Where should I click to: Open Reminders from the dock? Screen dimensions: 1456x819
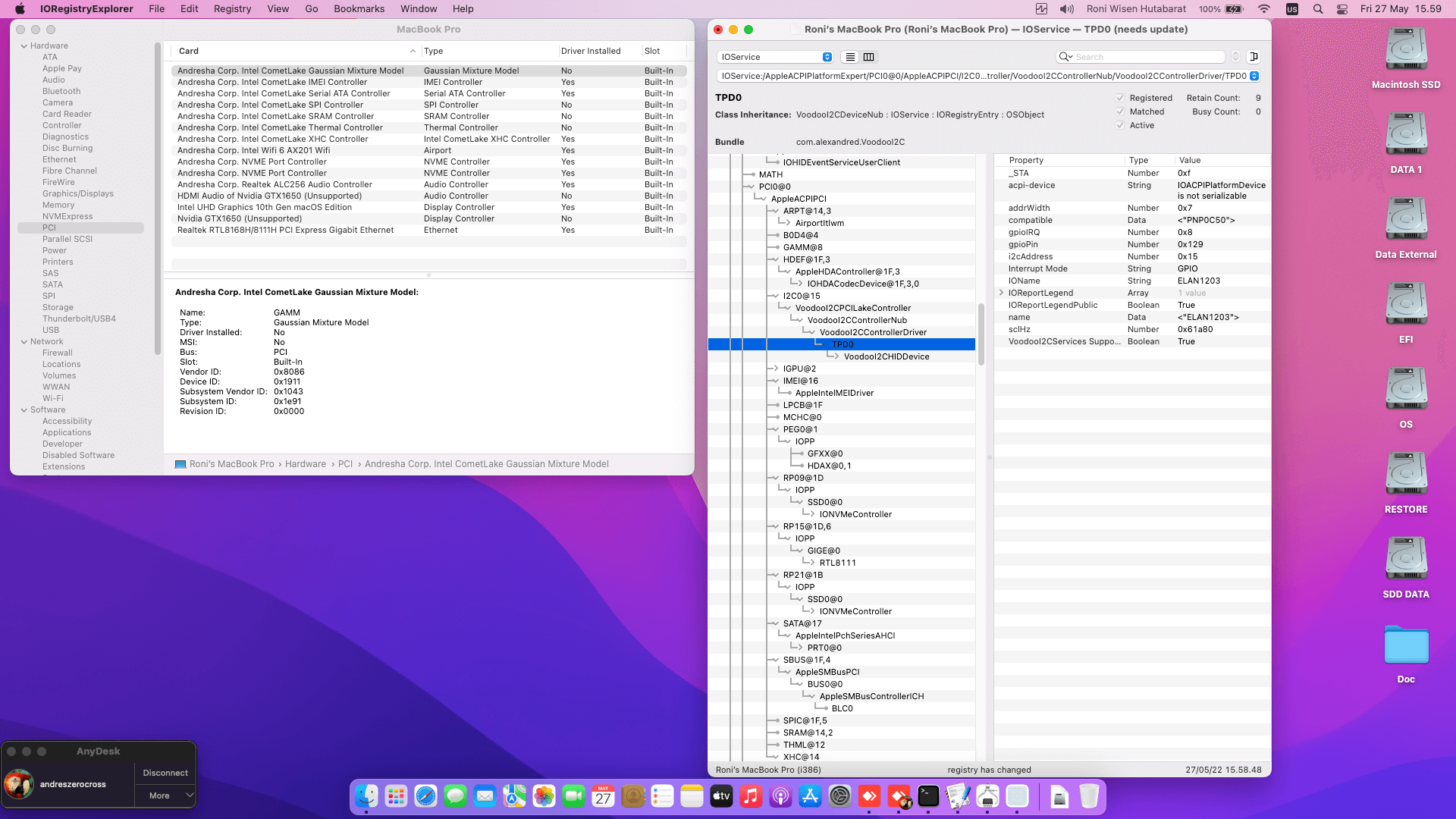663,796
